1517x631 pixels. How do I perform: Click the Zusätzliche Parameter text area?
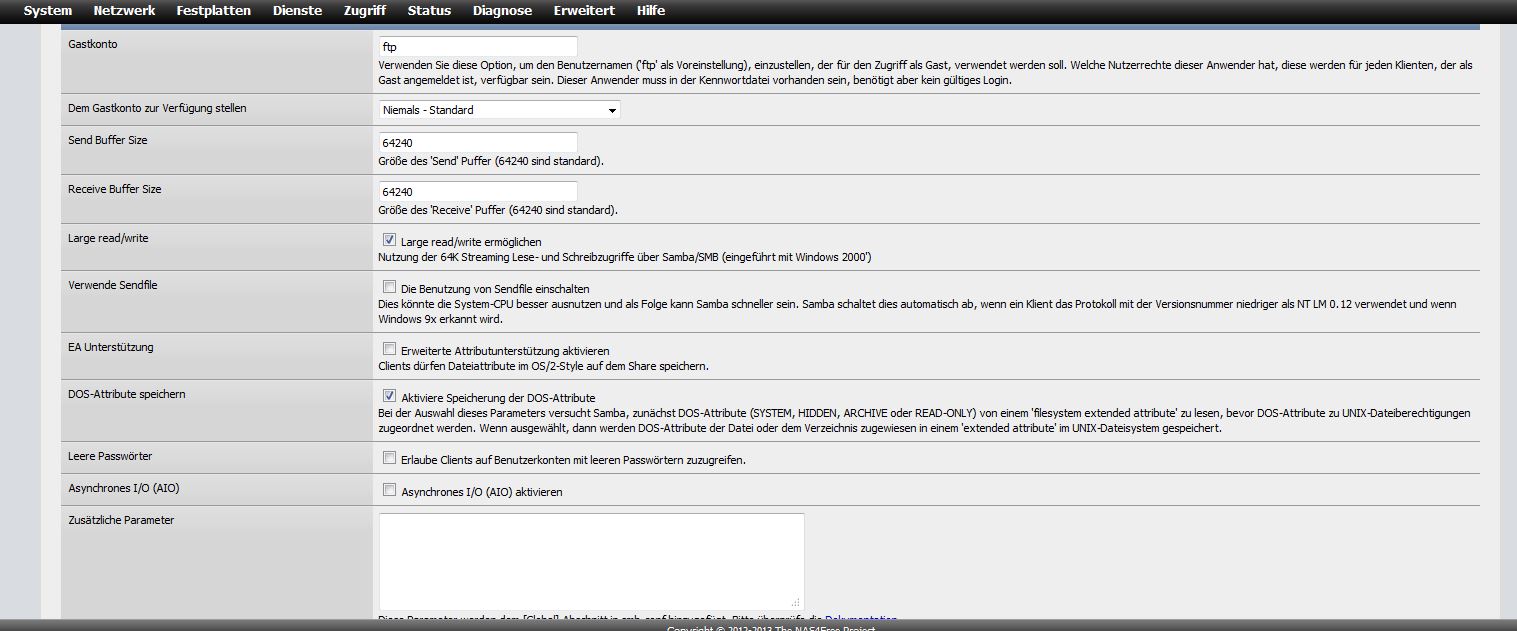[x=591, y=562]
